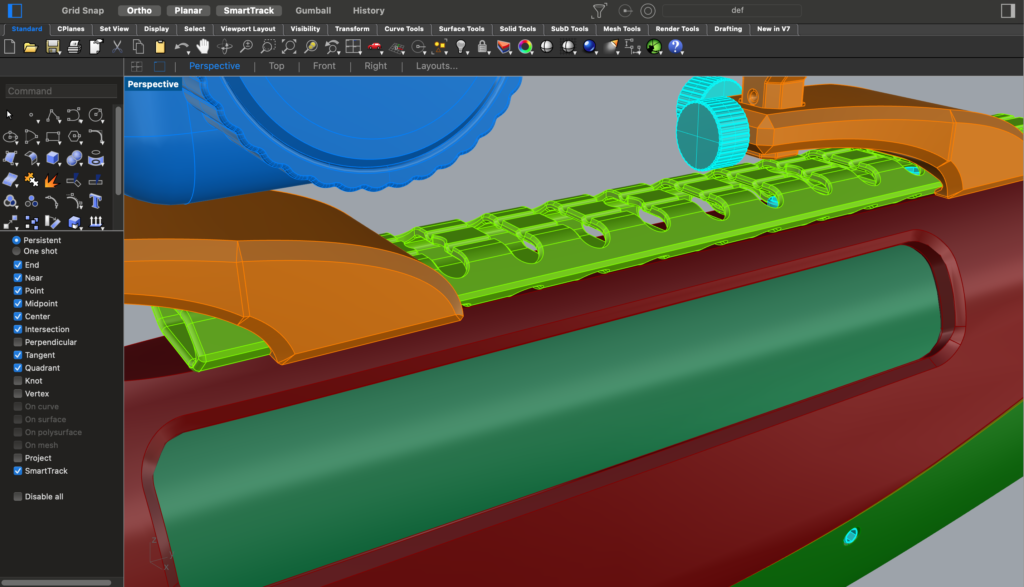Uncheck the Midpoint osnap checkbox

[18, 303]
